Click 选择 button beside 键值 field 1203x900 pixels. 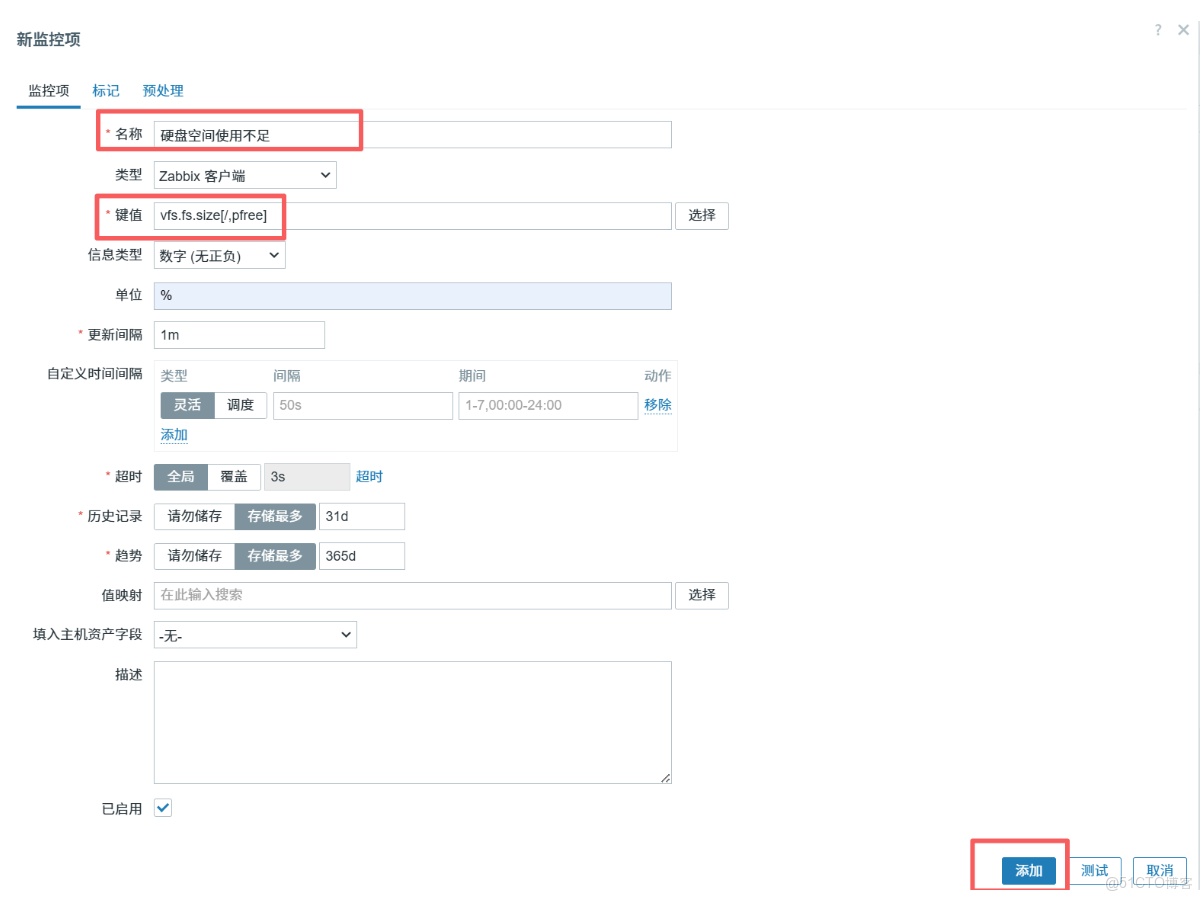[702, 215]
